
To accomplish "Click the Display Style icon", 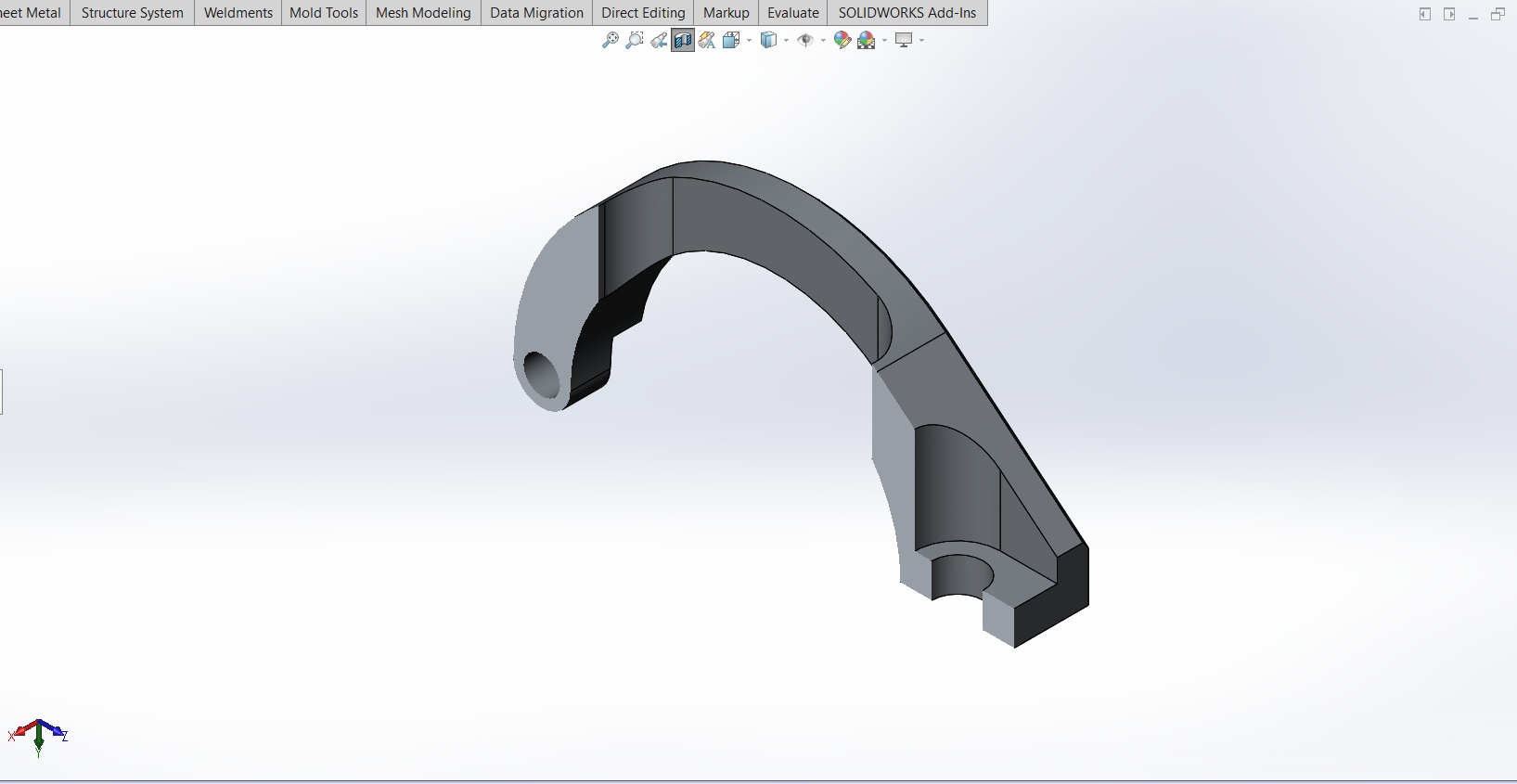I will click(768, 40).
